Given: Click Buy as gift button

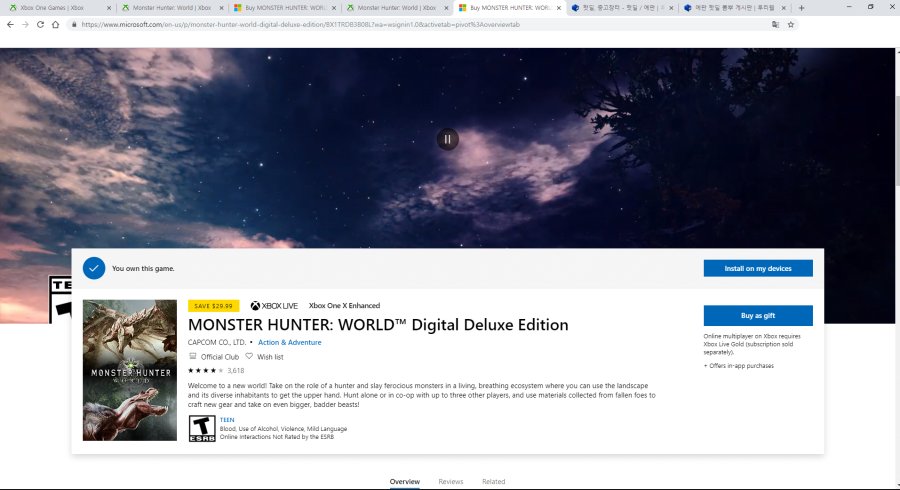Looking at the screenshot, I should [758, 316].
